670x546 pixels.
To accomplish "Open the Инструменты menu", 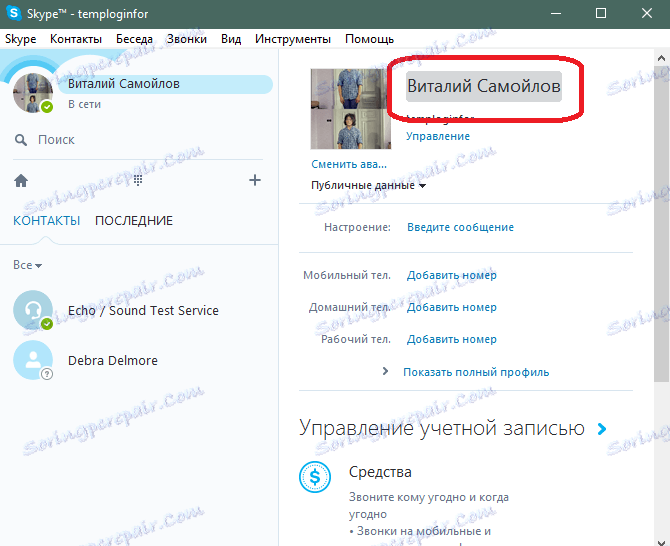I will [293, 39].
